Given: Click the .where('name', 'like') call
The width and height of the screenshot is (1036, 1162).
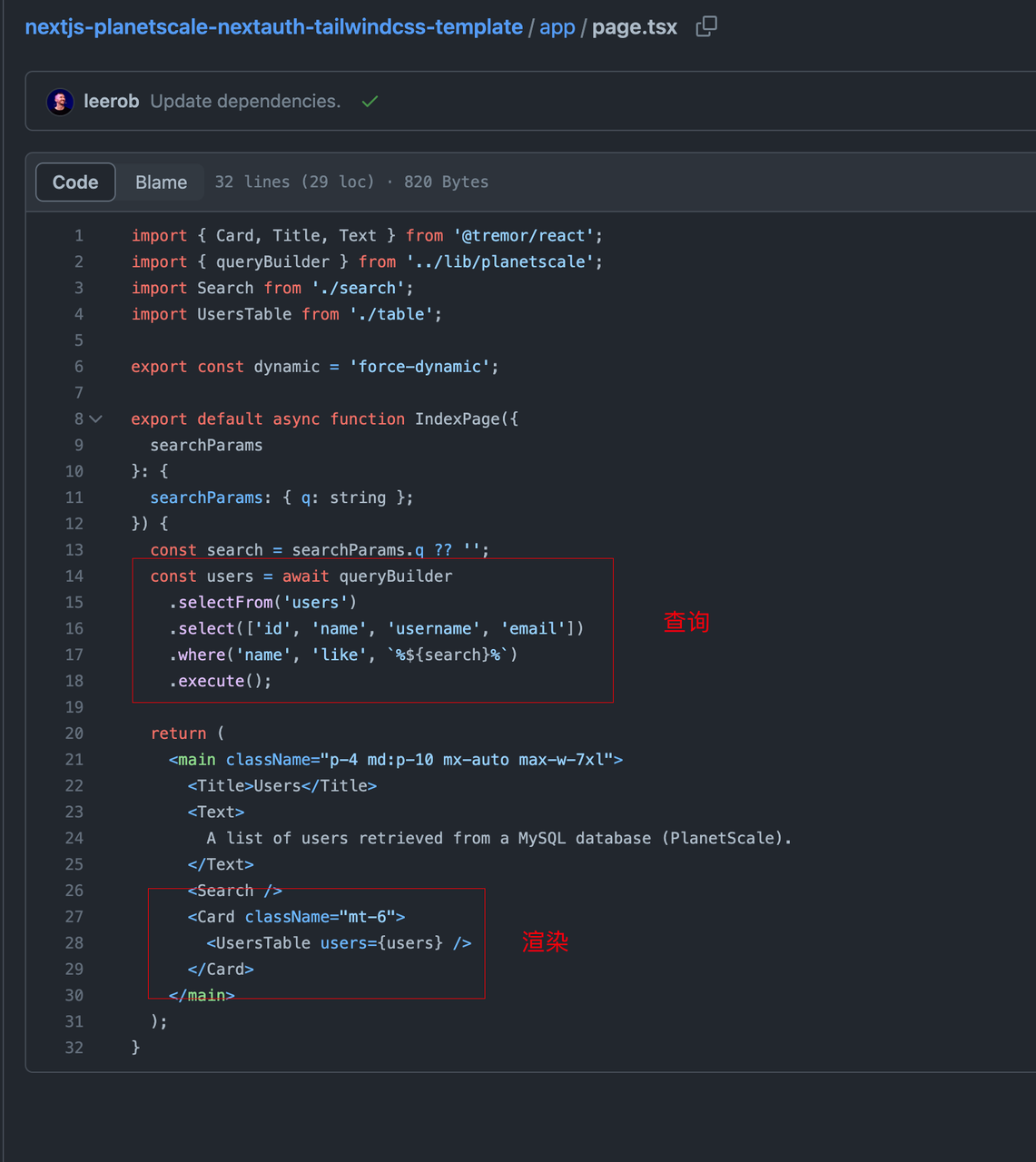Looking at the screenshot, I should (x=343, y=655).
